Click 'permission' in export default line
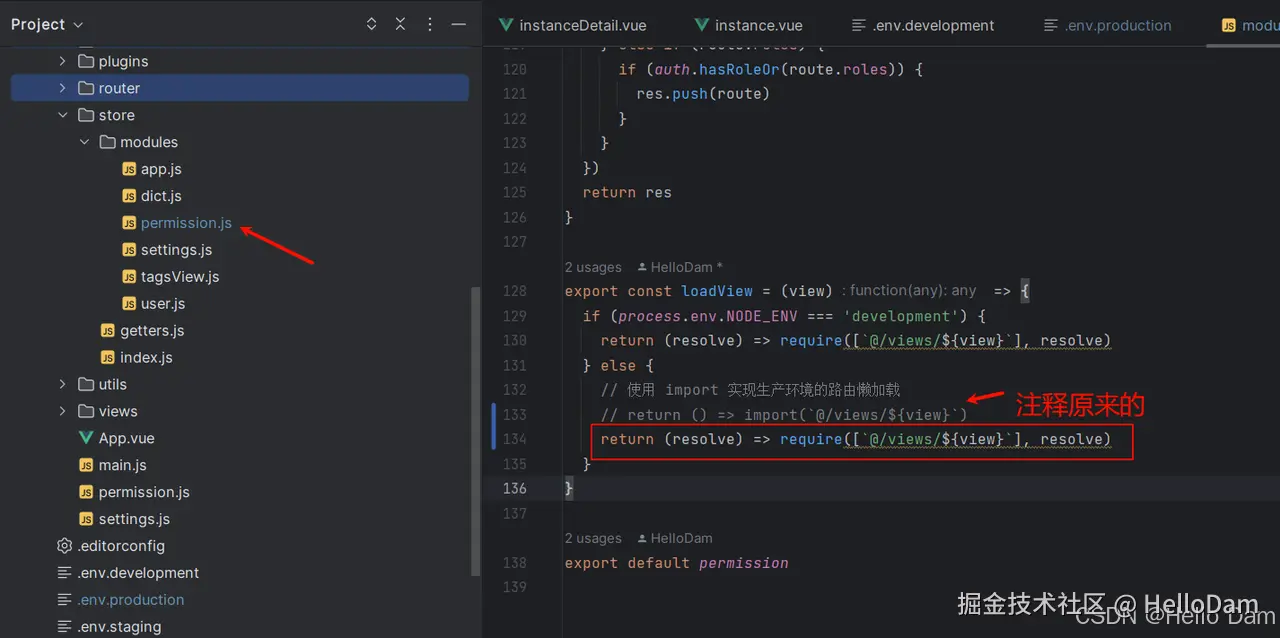Image resolution: width=1280 pixels, height=638 pixels. [x=743, y=563]
